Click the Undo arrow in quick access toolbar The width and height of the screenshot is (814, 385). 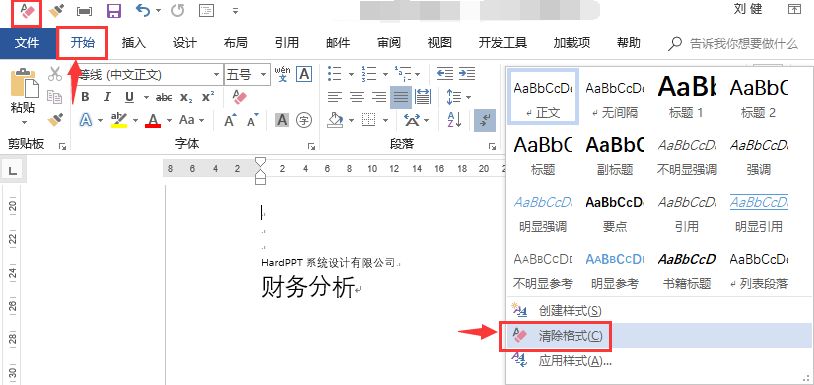click(143, 10)
